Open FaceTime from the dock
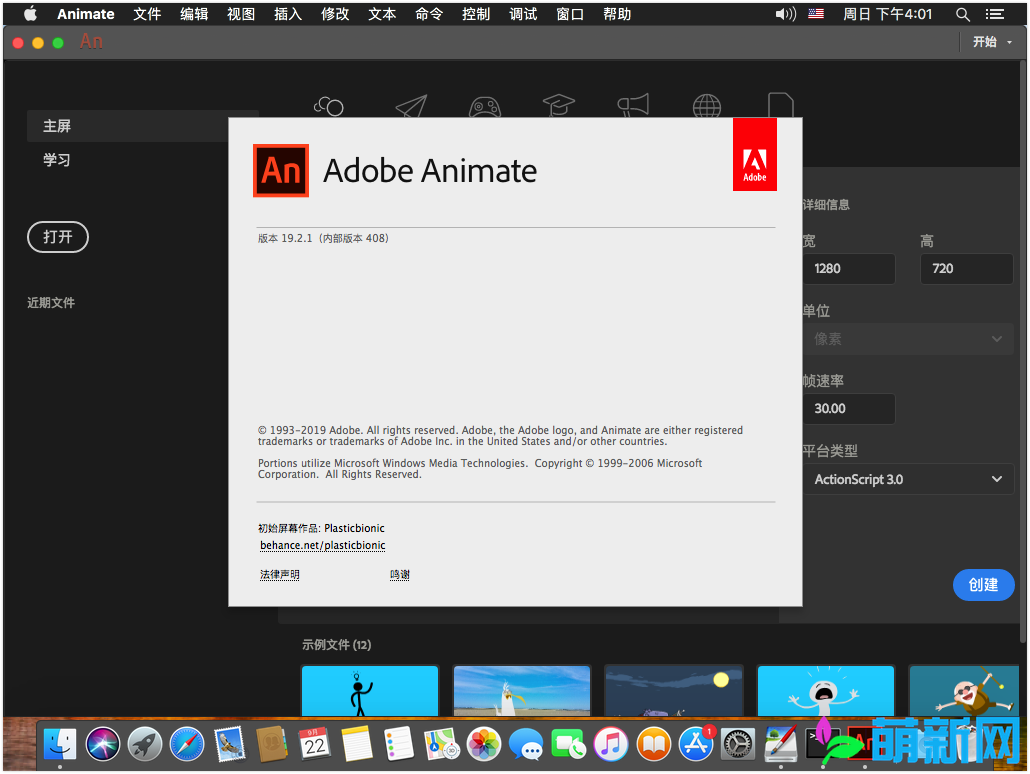 568,744
